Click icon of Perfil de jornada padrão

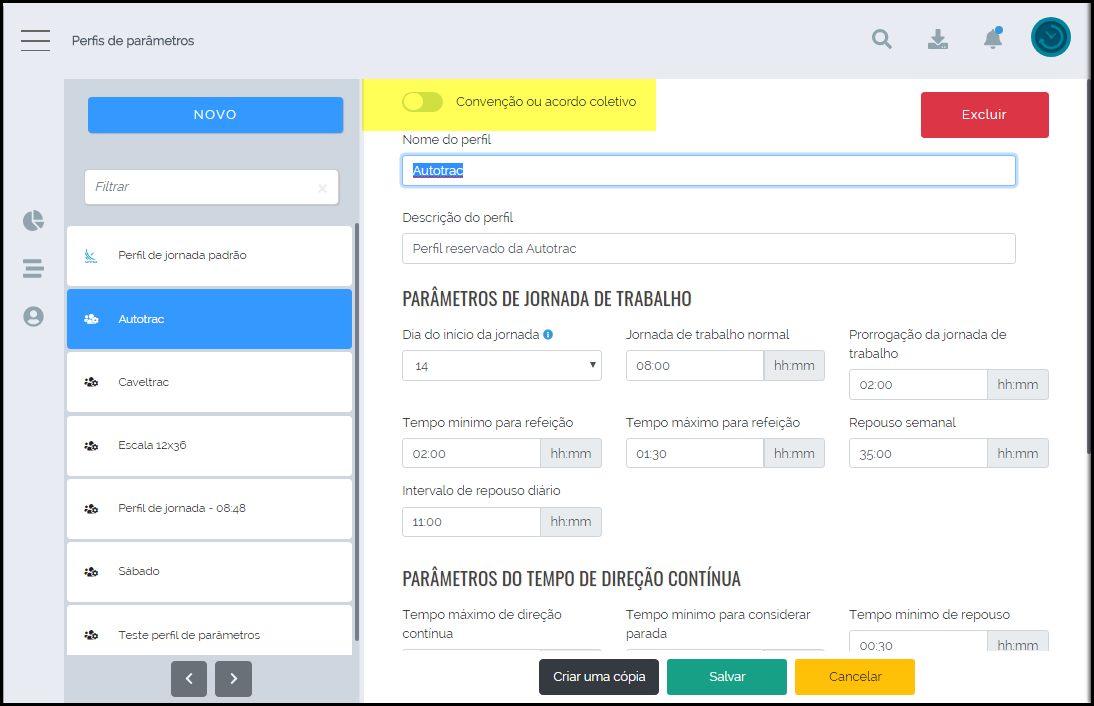pyautogui.click(x=91, y=255)
